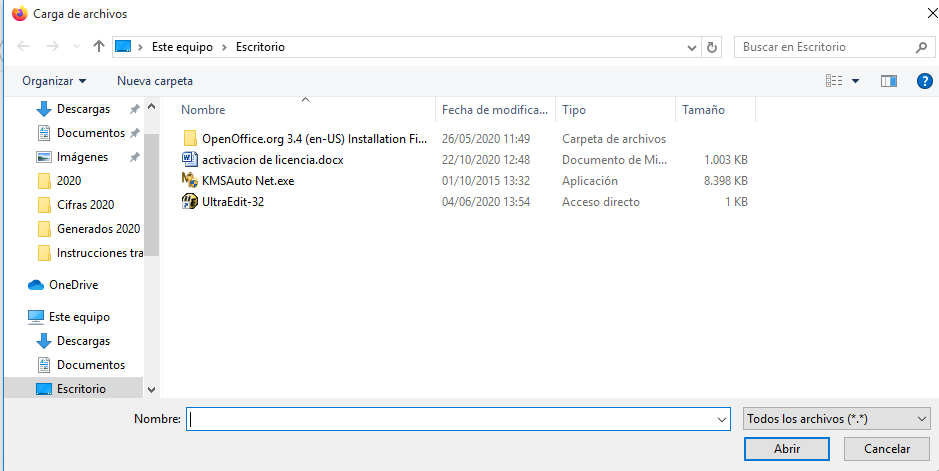939x471 pixels.
Task: Open the 'Generados 2020' sidebar folder
Action: pyautogui.click(x=98, y=229)
